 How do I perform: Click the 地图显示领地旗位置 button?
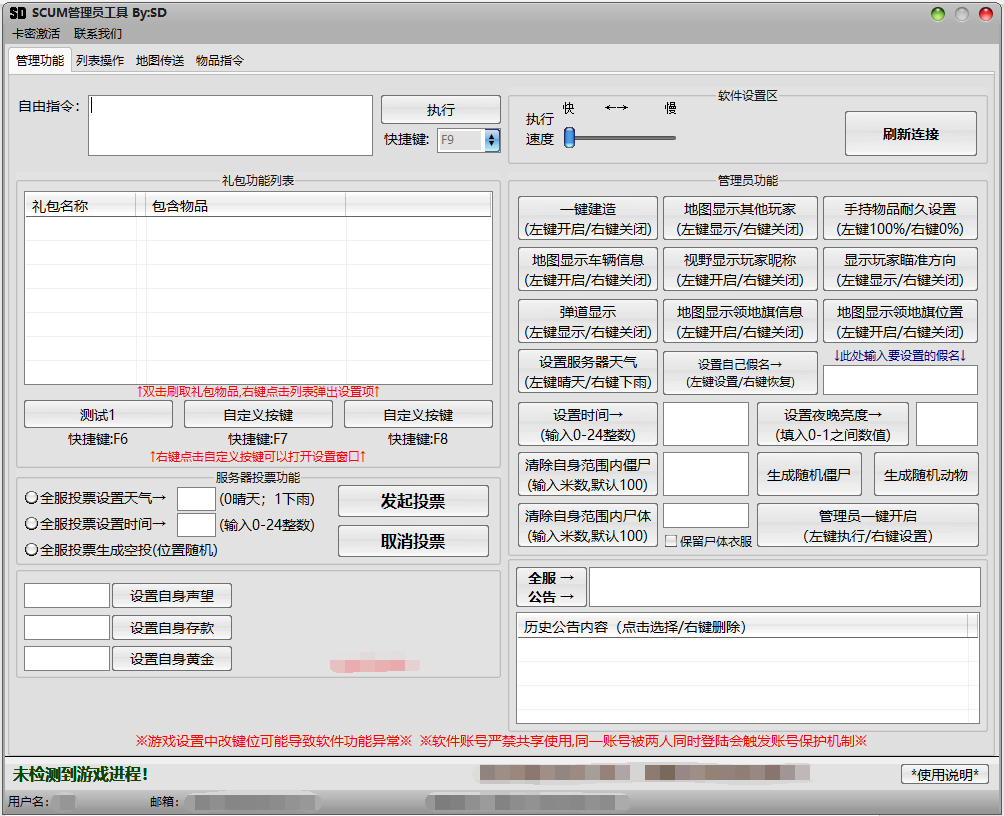pos(900,322)
